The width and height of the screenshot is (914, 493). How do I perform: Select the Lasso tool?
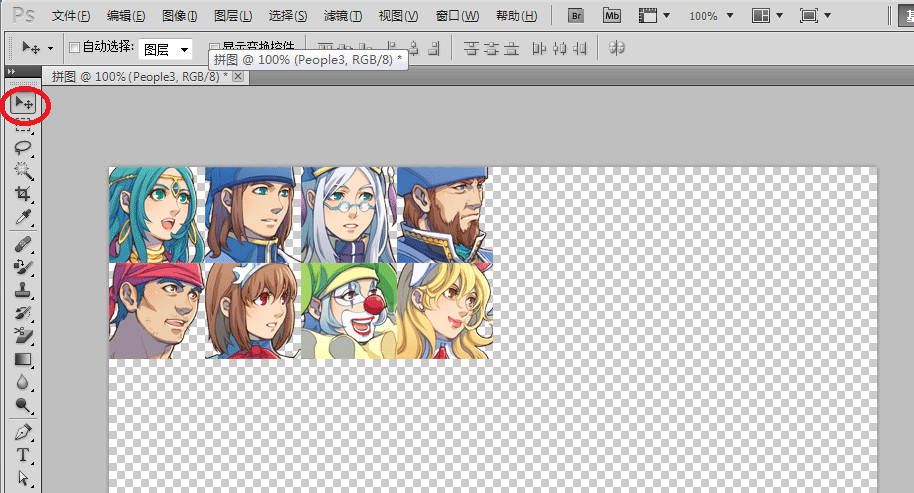(23, 147)
